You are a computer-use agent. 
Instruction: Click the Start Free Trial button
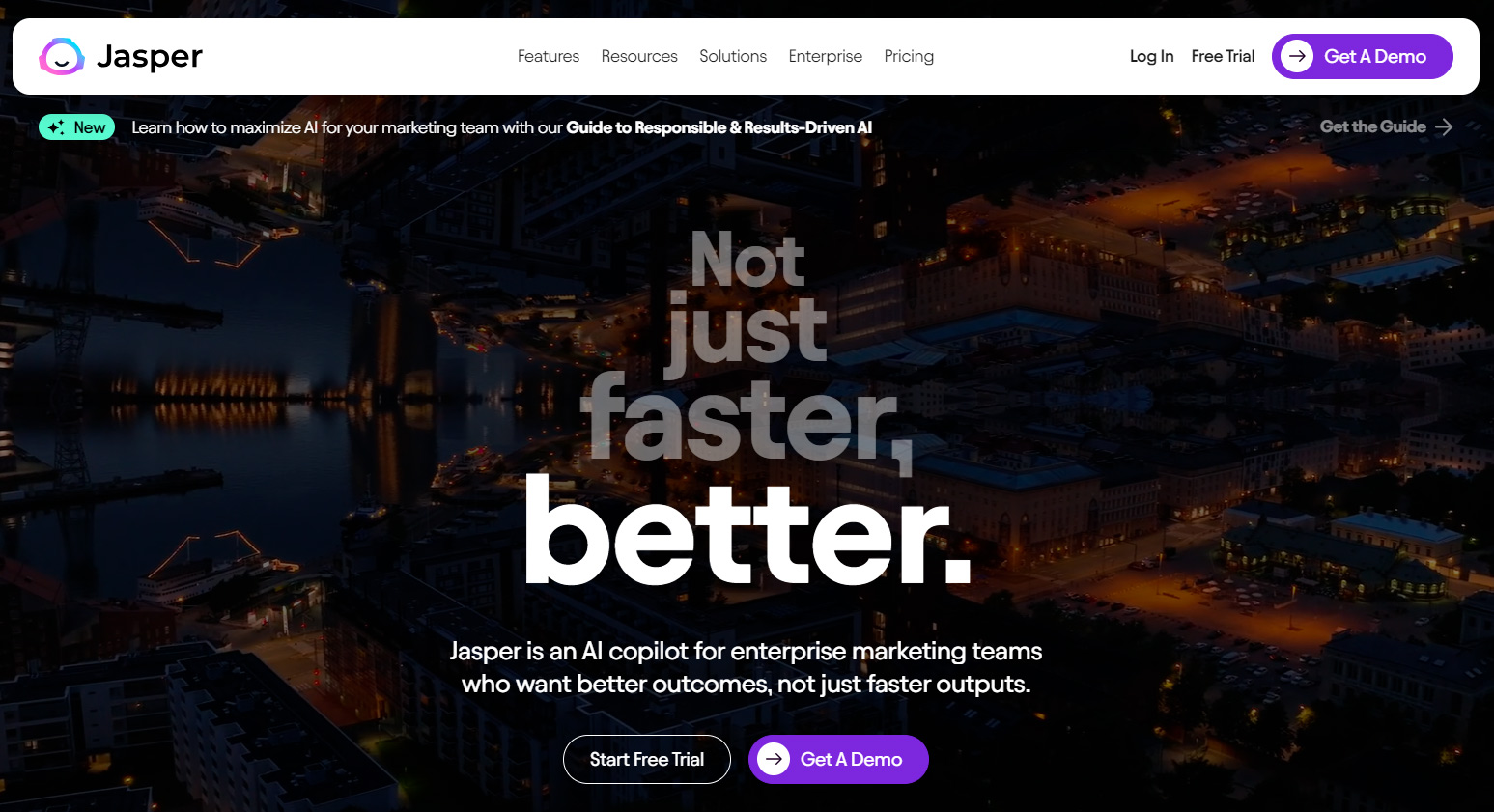(x=647, y=759)
